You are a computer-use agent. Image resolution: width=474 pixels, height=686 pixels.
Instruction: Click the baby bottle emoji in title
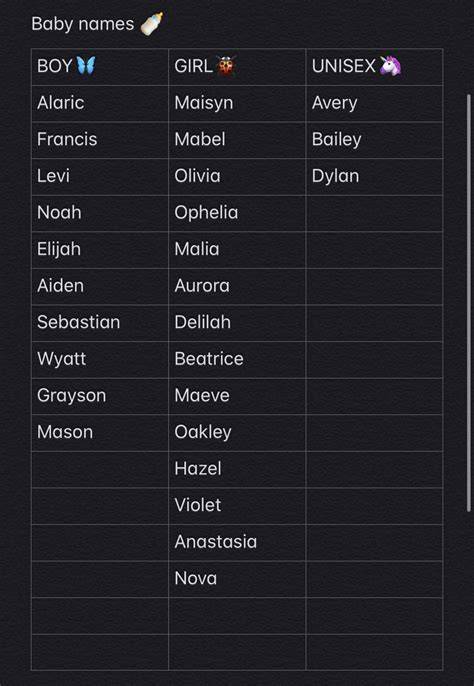click(x=151, y=24)
